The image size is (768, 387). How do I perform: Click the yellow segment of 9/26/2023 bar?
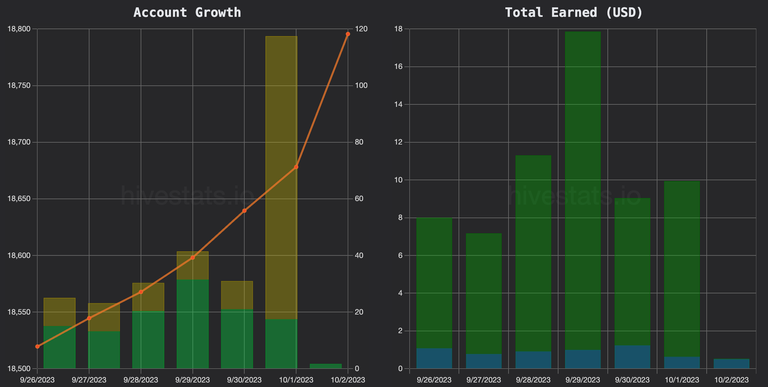click(x=60, y=312)
